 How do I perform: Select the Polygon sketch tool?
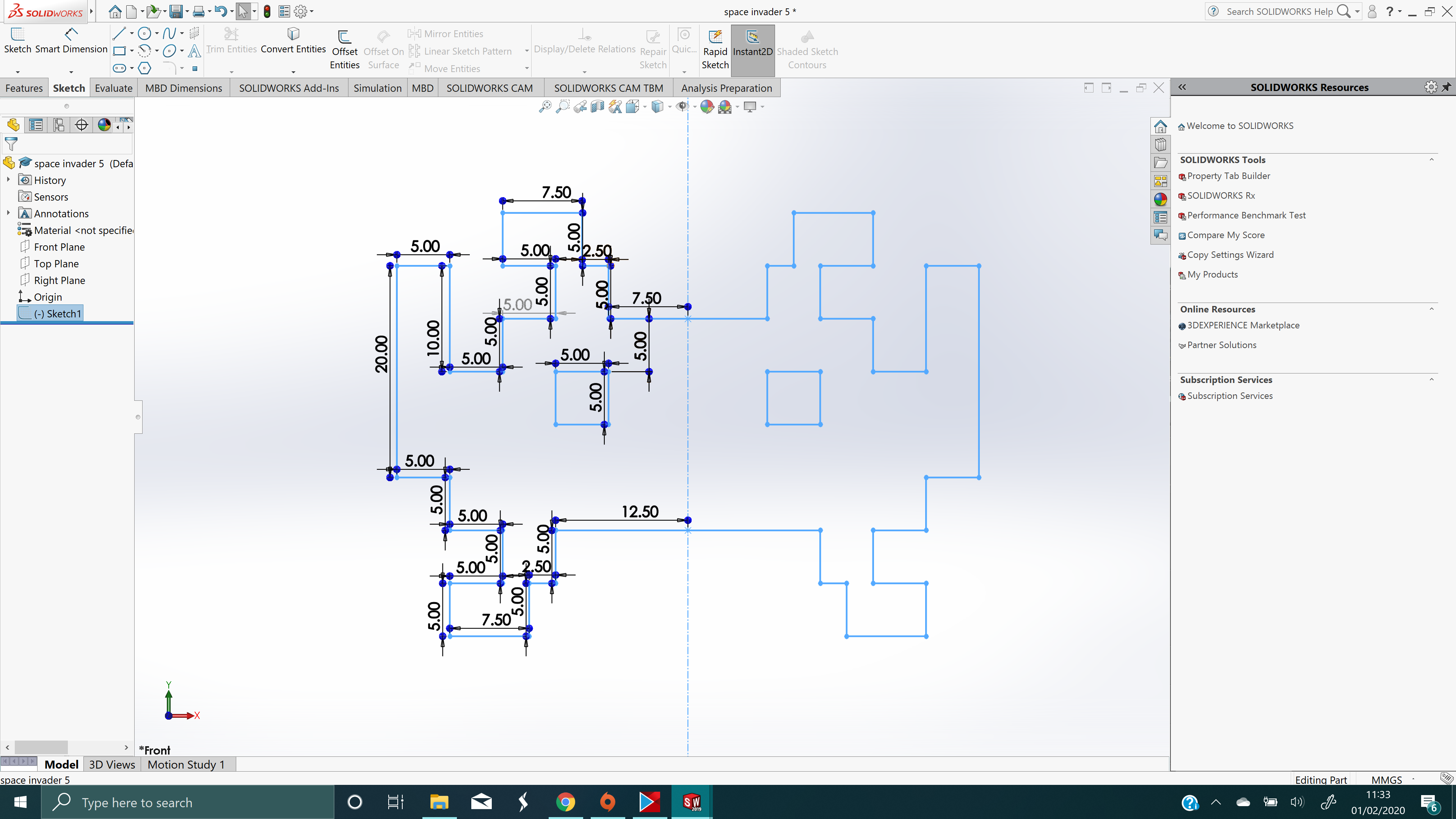coord(145,68)
